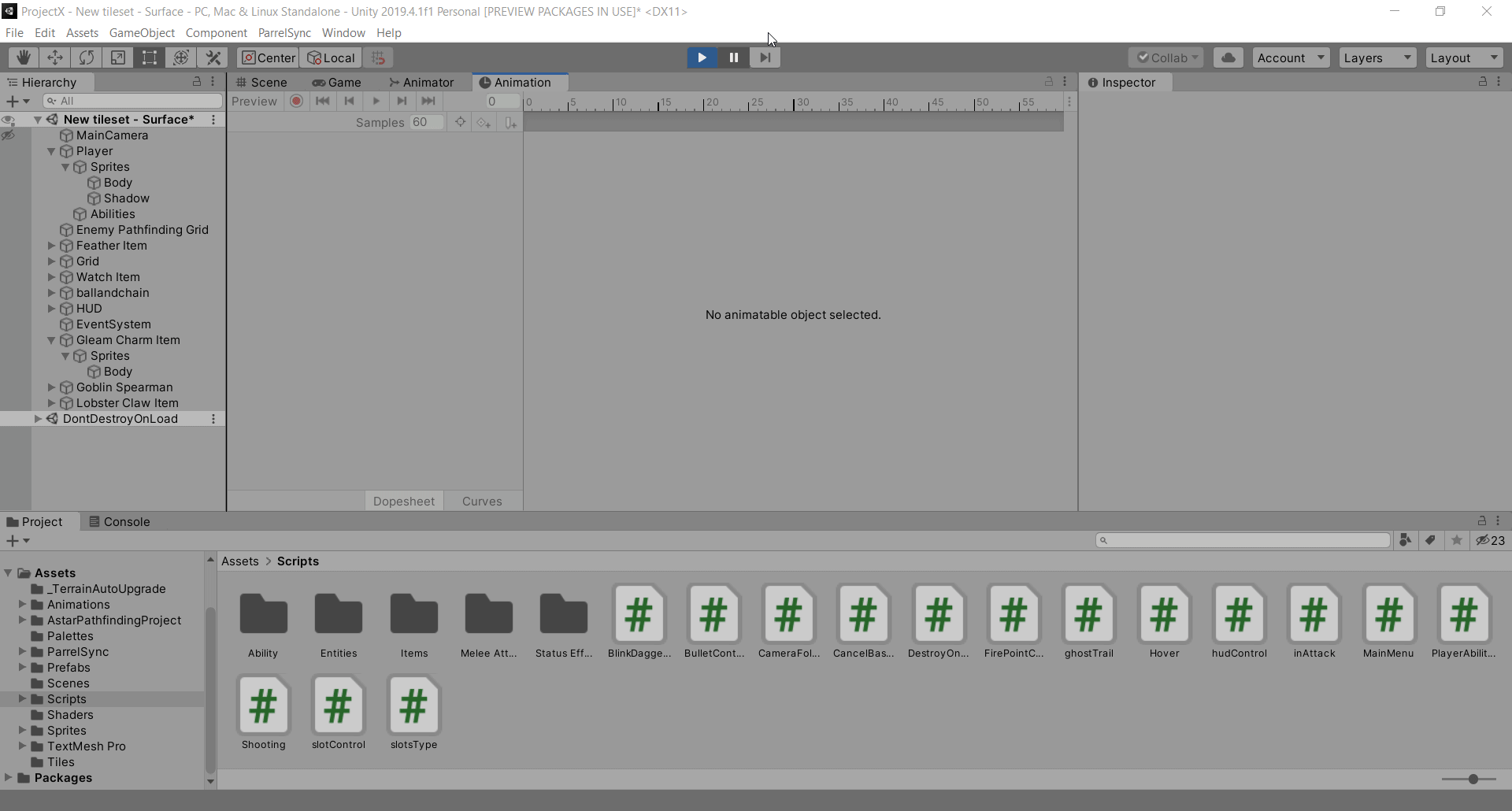The width and height of the screenshot is (1512, 811).
Task: Toggle scene visibility eye in Hierarchy
Action: pyautogui.click(x=9, y=120)
